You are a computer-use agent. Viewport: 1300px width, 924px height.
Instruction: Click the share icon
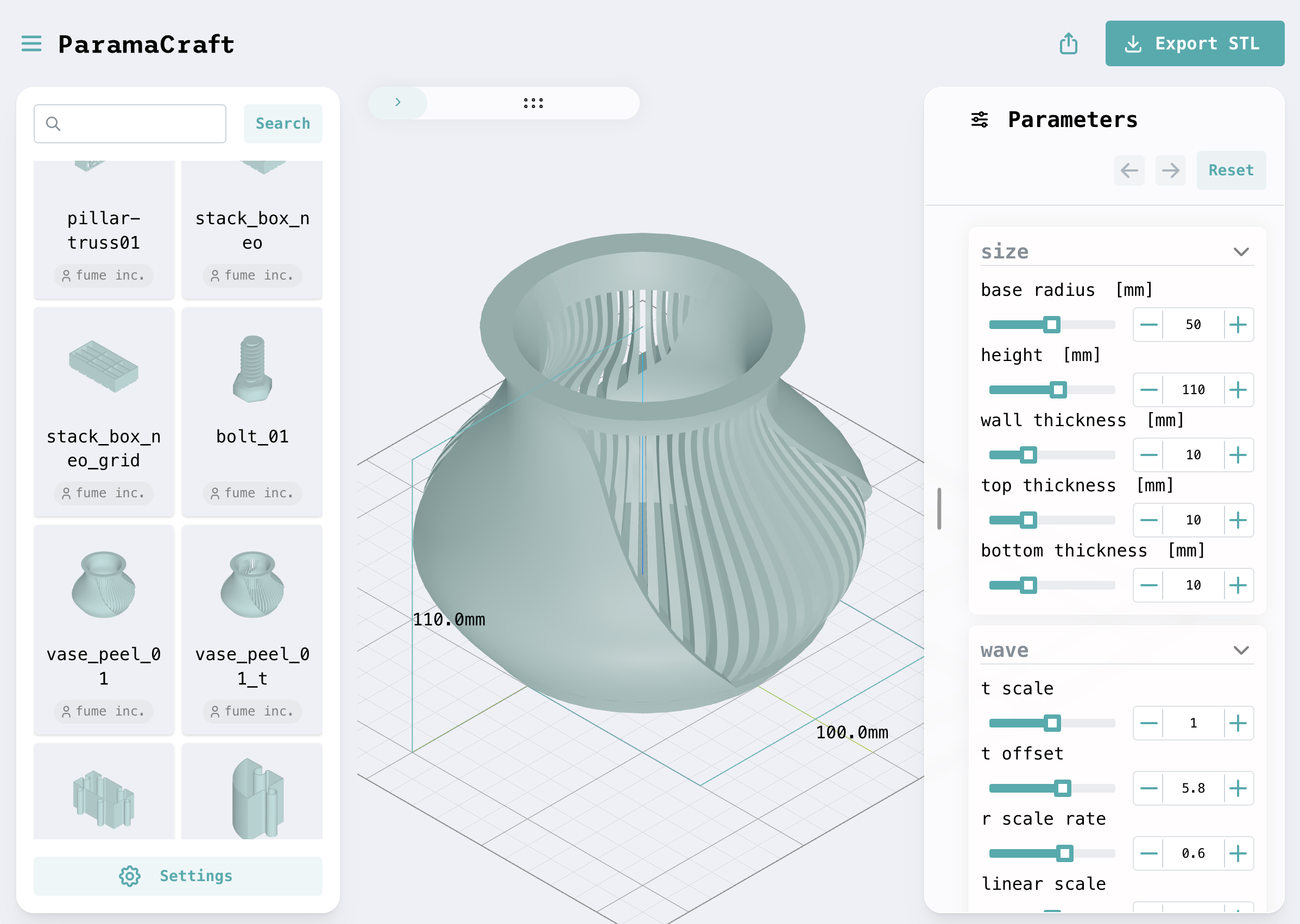point(1068,44)
